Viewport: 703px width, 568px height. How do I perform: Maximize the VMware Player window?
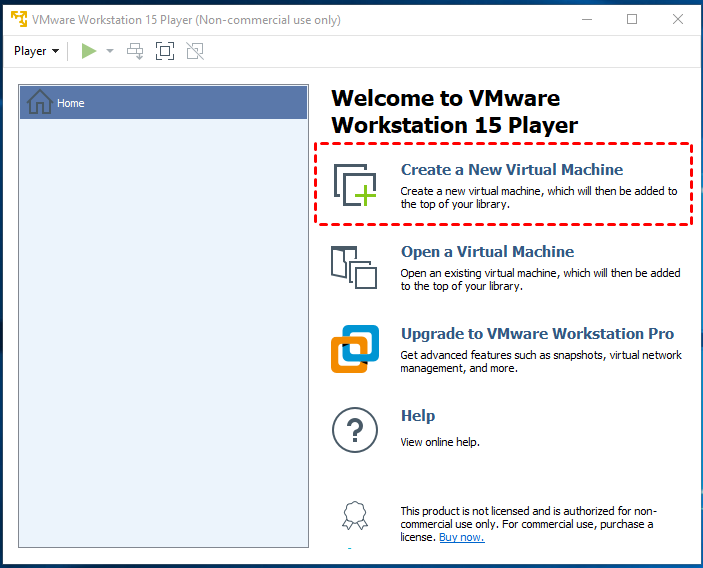(x=631, y=20)
